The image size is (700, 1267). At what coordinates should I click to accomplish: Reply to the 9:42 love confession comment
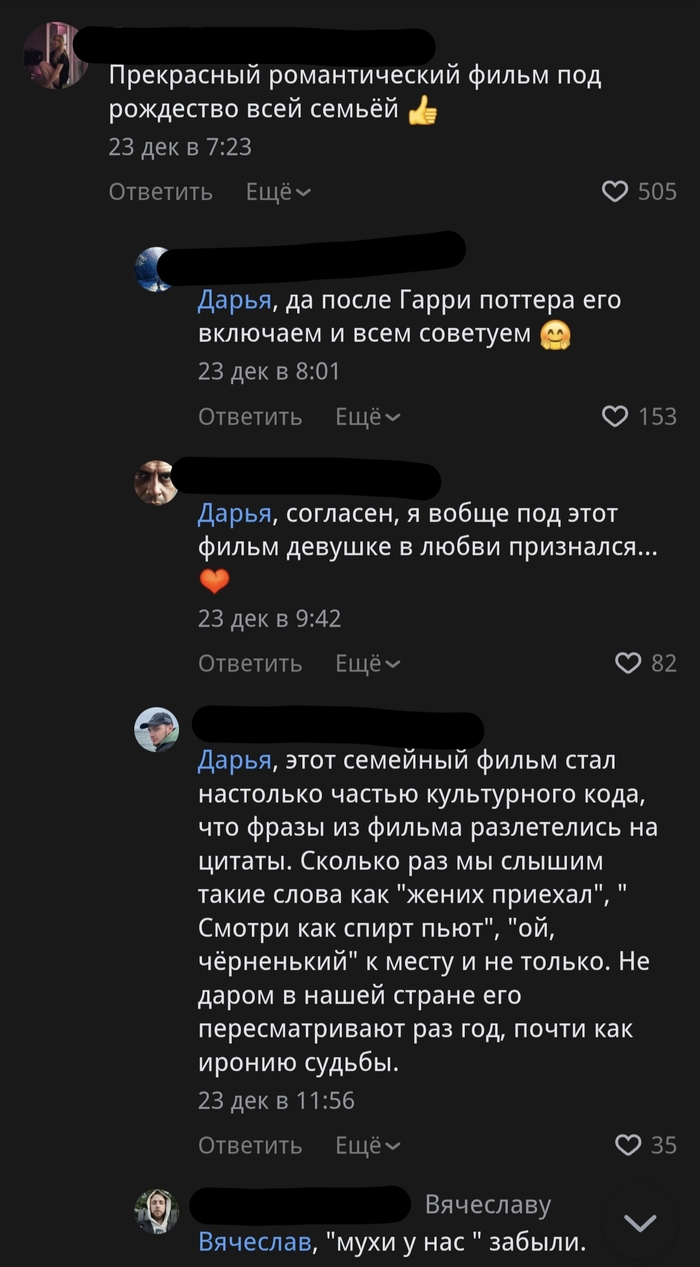click(x=250, y=663)
